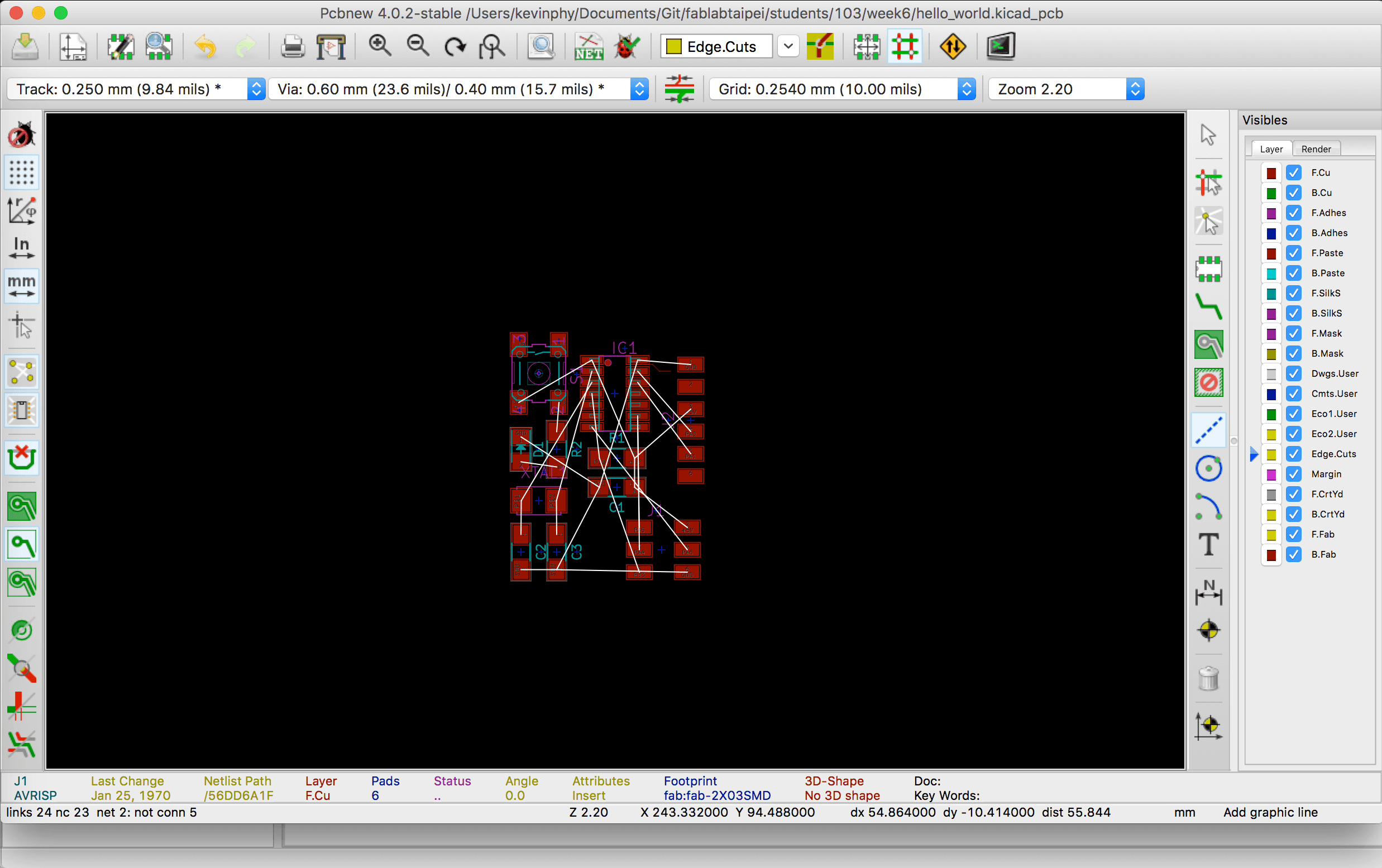Hide the B.Fab layer
The image size is (1382, 868).
(1294, 554)
